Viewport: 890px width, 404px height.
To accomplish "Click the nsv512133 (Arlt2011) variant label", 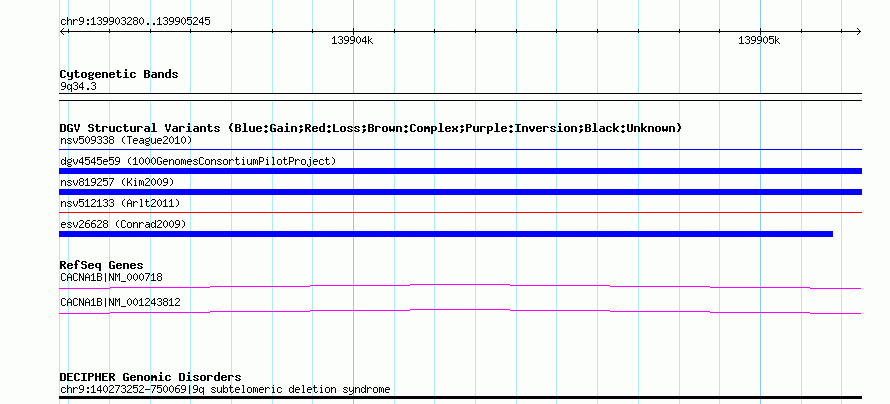I will click(x=120, y=203).
